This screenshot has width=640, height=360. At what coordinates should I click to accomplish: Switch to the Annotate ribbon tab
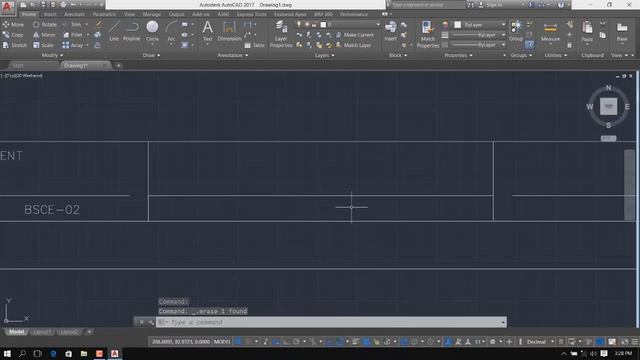click(x=74, y=14)
